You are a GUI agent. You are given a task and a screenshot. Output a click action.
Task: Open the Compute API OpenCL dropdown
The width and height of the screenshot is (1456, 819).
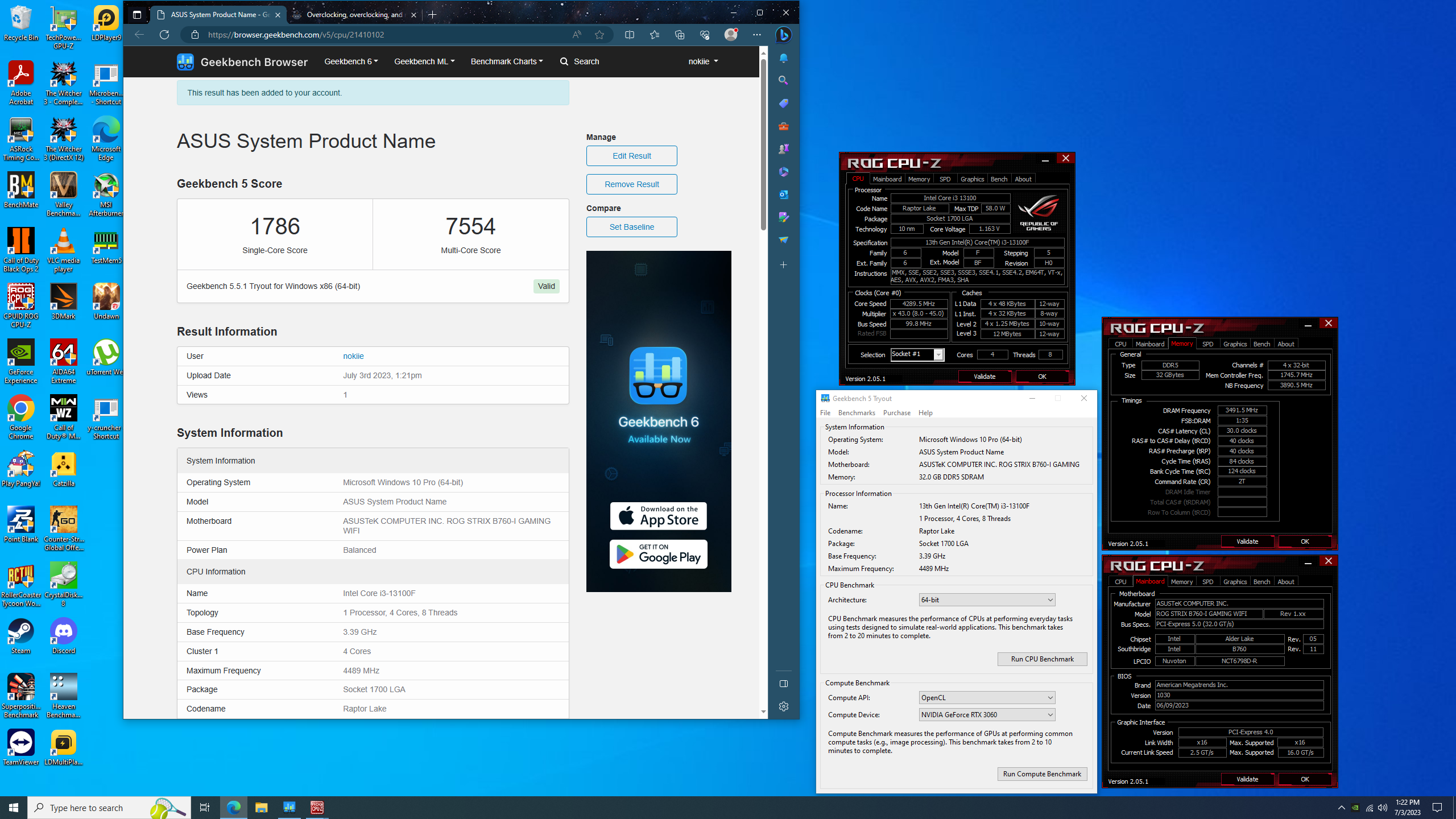point(987,698)
